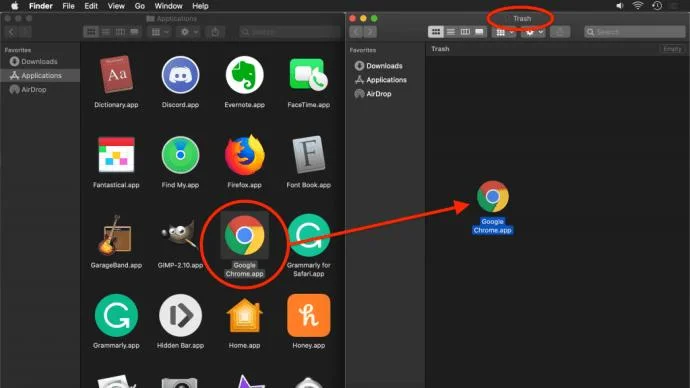690x388 pixels.
Task: Go forward in the Trash window
Action: (x=370, y=32)
